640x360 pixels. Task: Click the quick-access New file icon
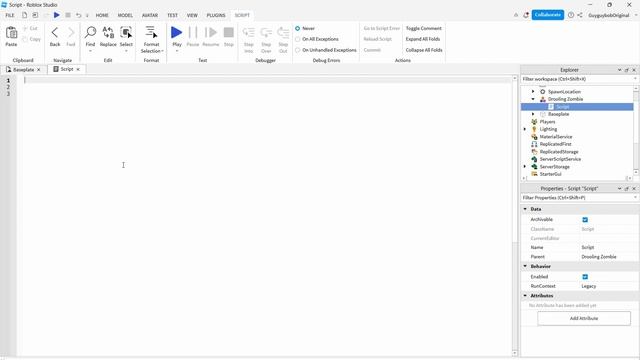(24, 15)
